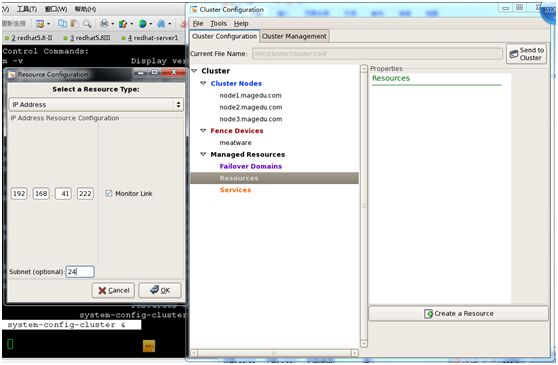Click the blue font icon in Xshell toolbar
The image size is (558, 365).
[x=161, y=24]
